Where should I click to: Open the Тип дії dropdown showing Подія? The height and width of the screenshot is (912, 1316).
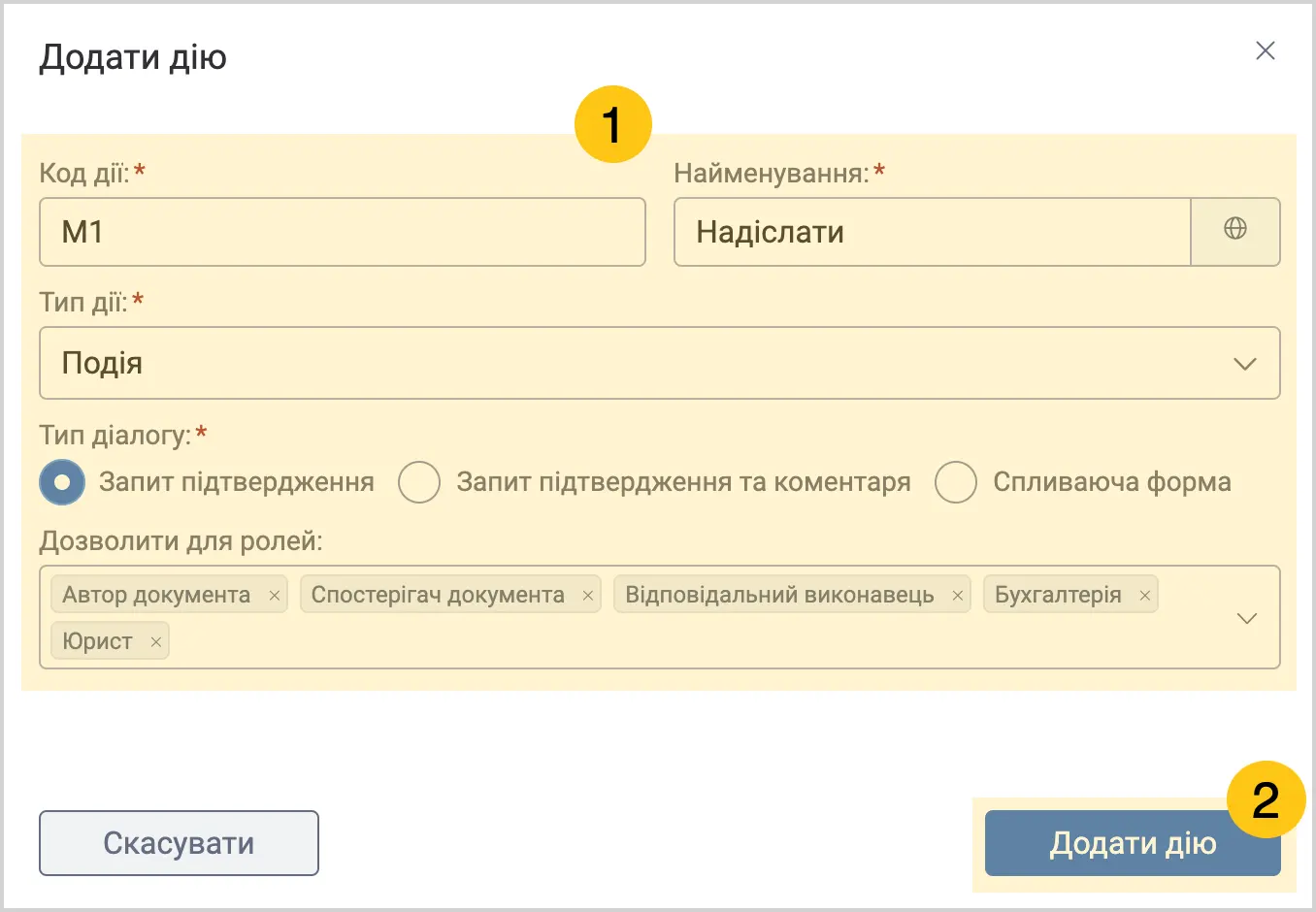660,363
